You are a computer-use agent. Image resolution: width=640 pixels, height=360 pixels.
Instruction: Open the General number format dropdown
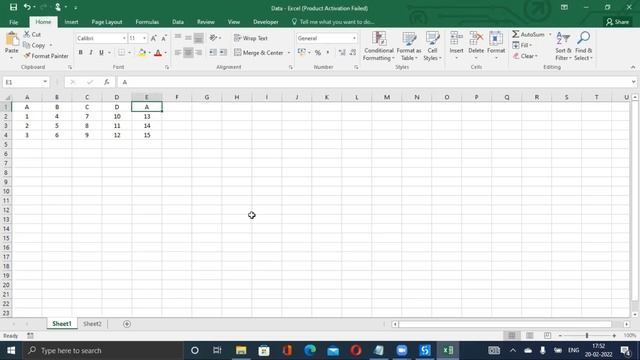click(x=354, y=38)
